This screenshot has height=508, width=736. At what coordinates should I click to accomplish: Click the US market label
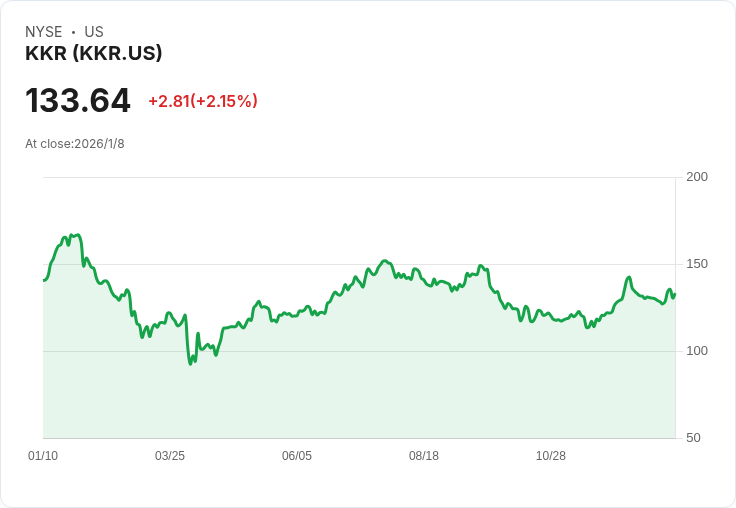click(94, 32)
